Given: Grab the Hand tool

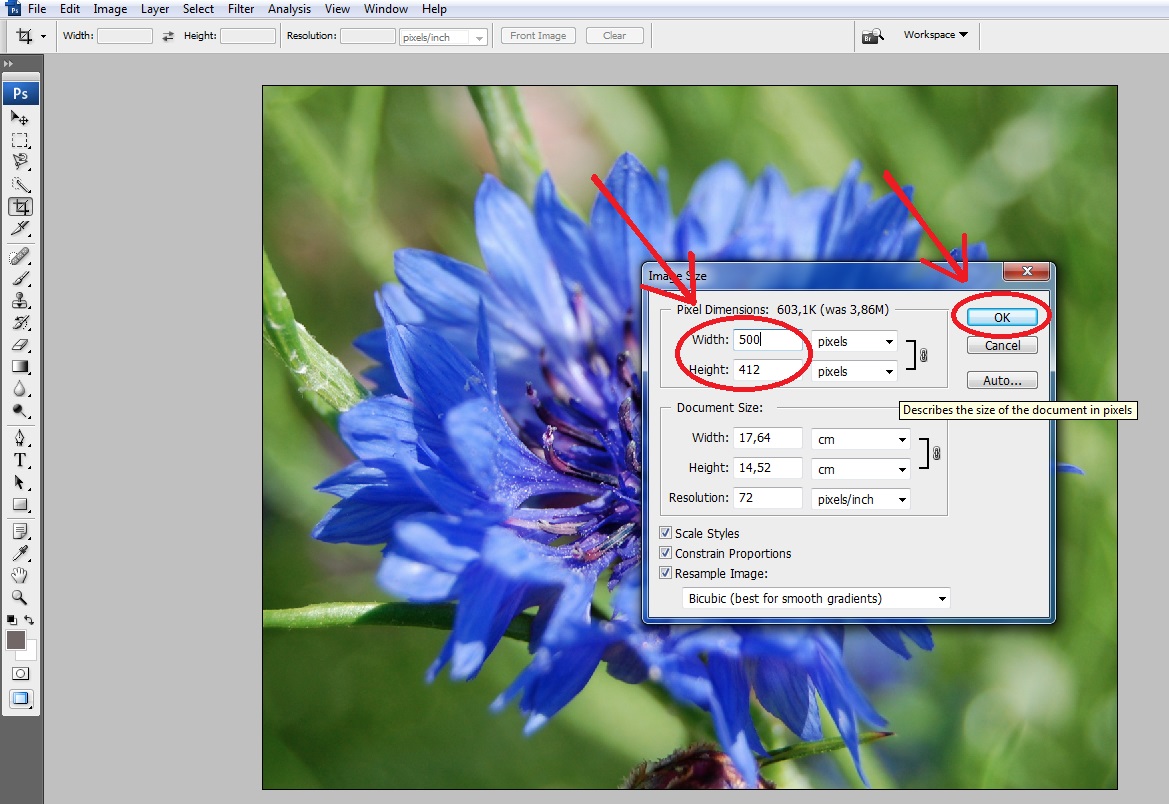Looking at the screenshot, I should pyautogui.click(x=21, y=575).
